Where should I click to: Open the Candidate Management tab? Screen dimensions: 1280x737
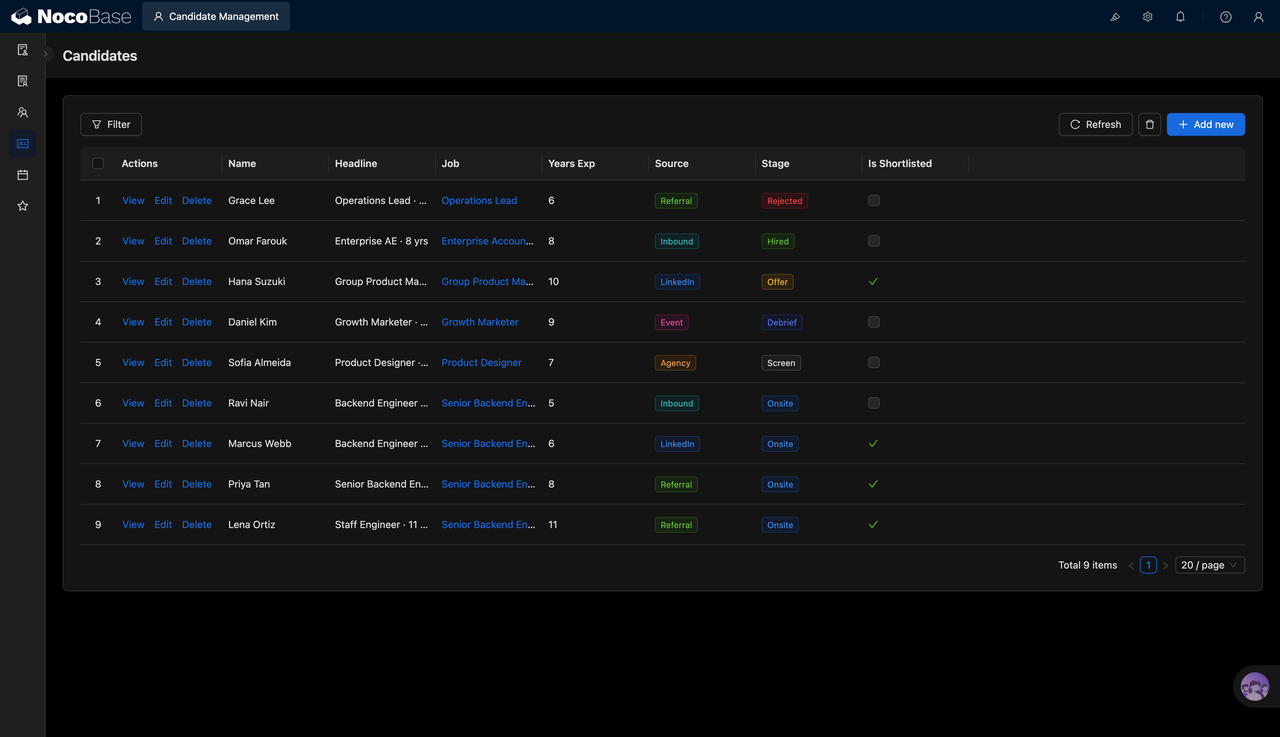tap(216, 16)
